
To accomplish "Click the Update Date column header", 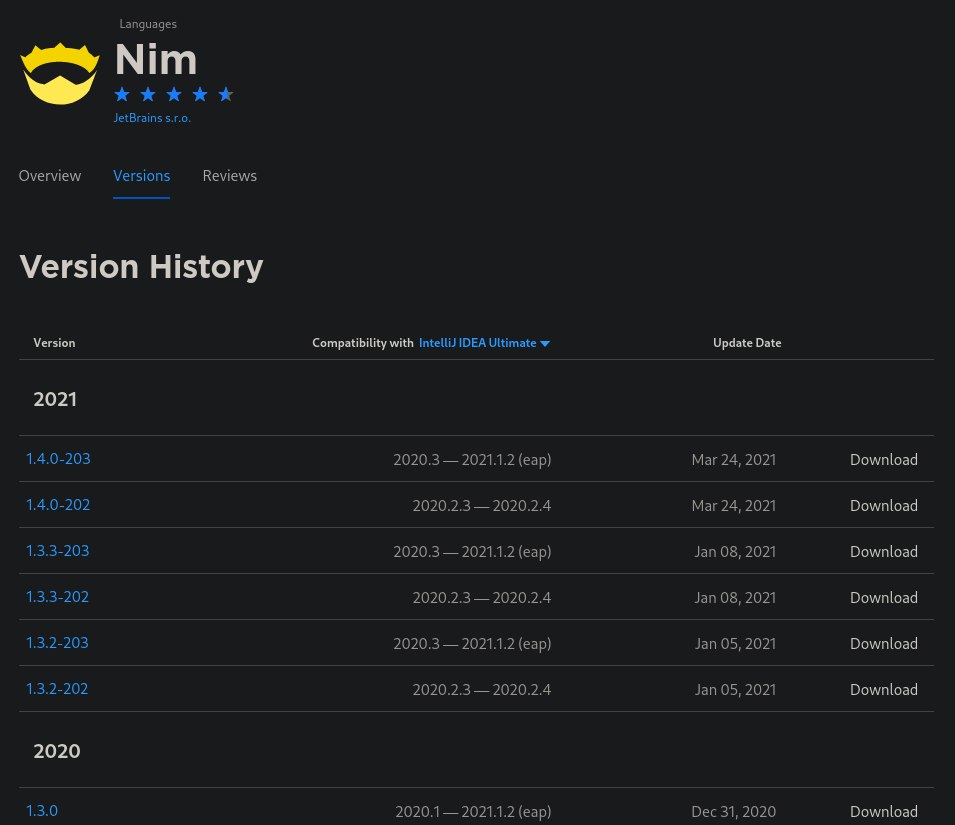I will (747, 343).
